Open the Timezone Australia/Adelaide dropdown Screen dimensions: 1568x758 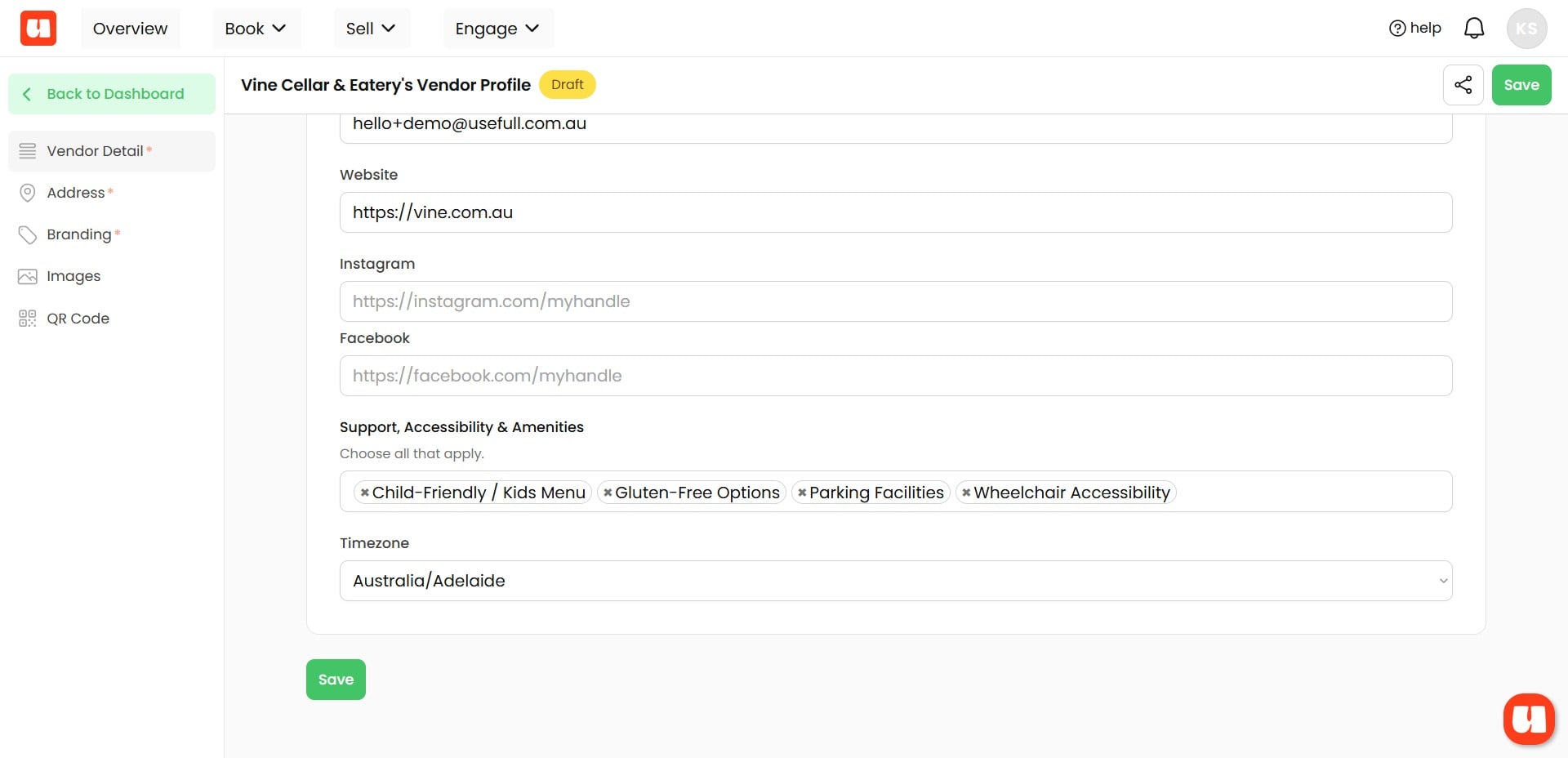point(895,581)
